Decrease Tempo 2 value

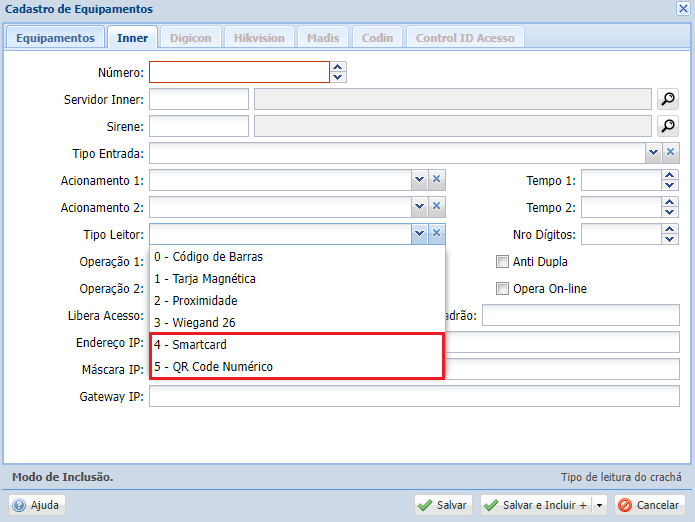click(x=670, y=212)
